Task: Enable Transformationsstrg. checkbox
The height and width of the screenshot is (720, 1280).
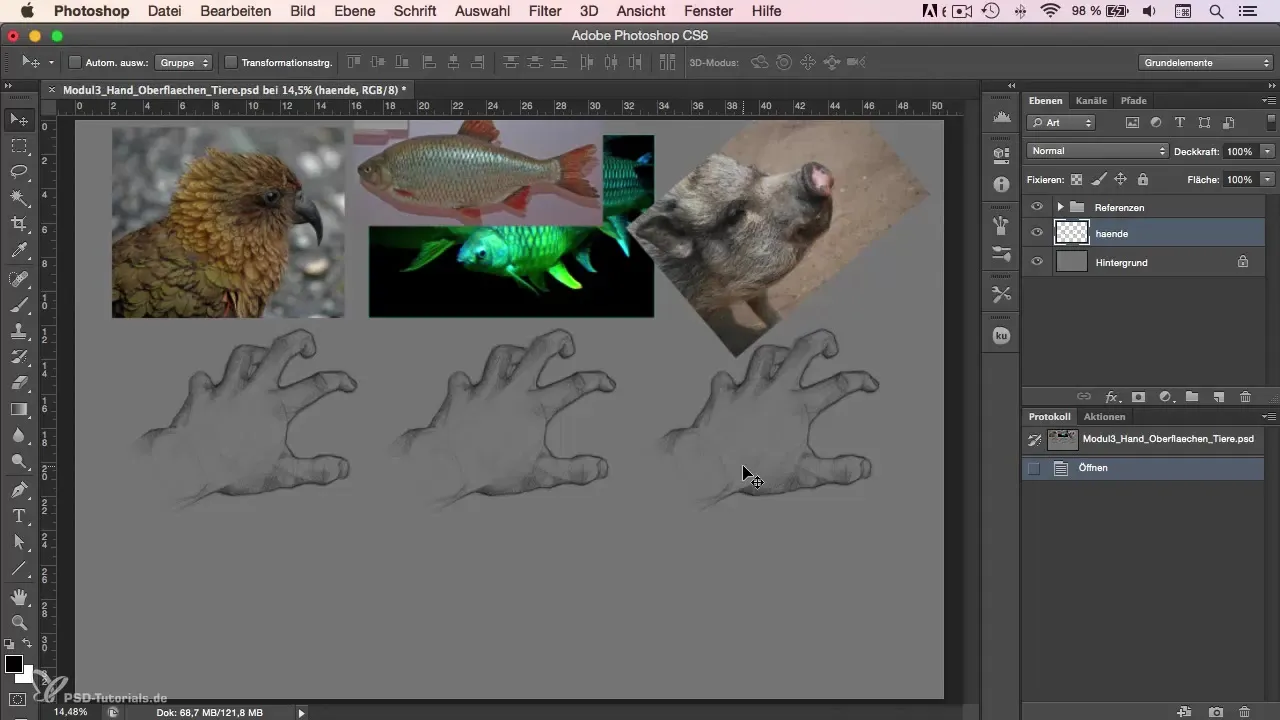Action: [x=231, y=62]
